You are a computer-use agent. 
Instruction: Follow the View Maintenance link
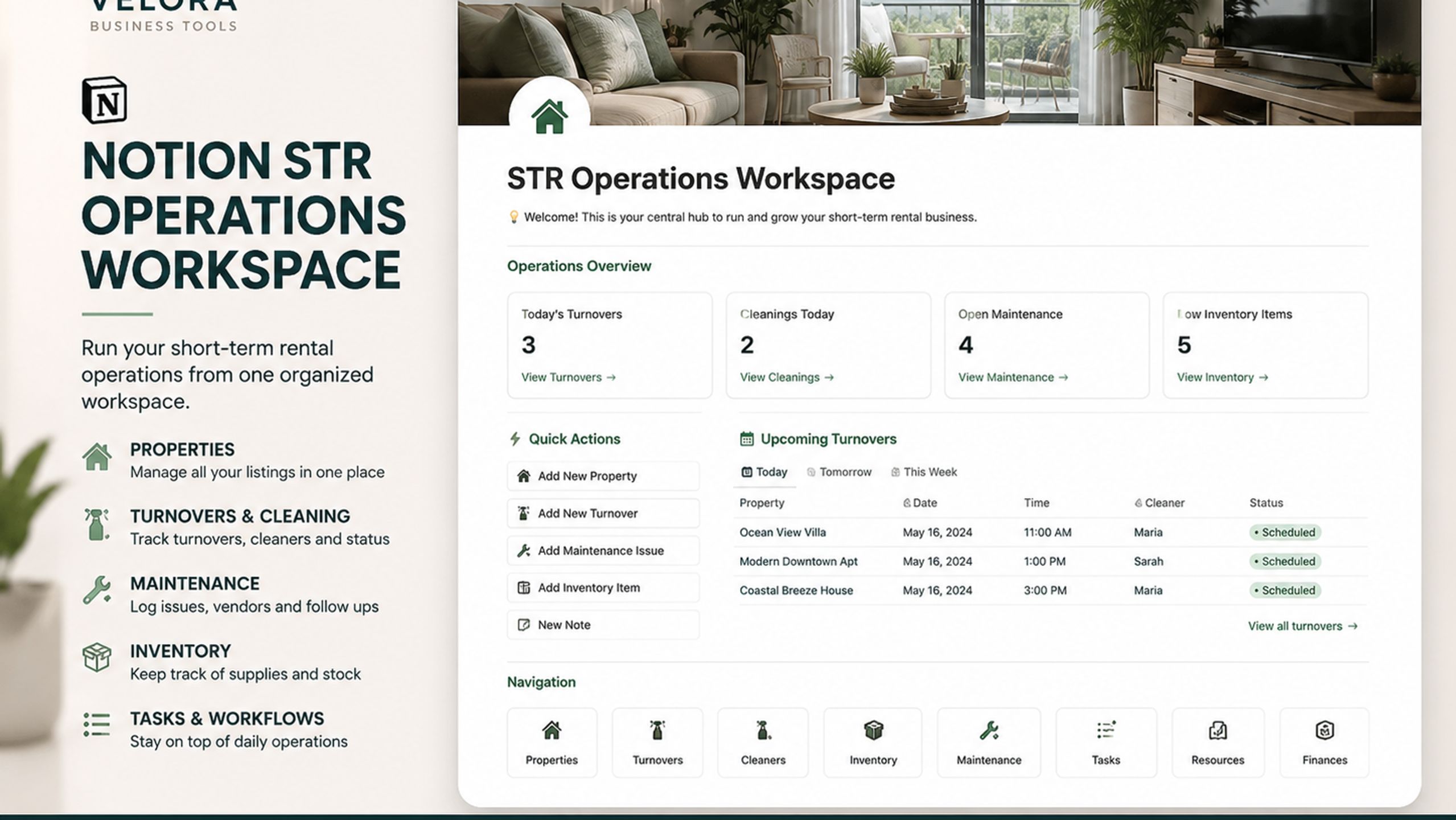click(1013, 377)
